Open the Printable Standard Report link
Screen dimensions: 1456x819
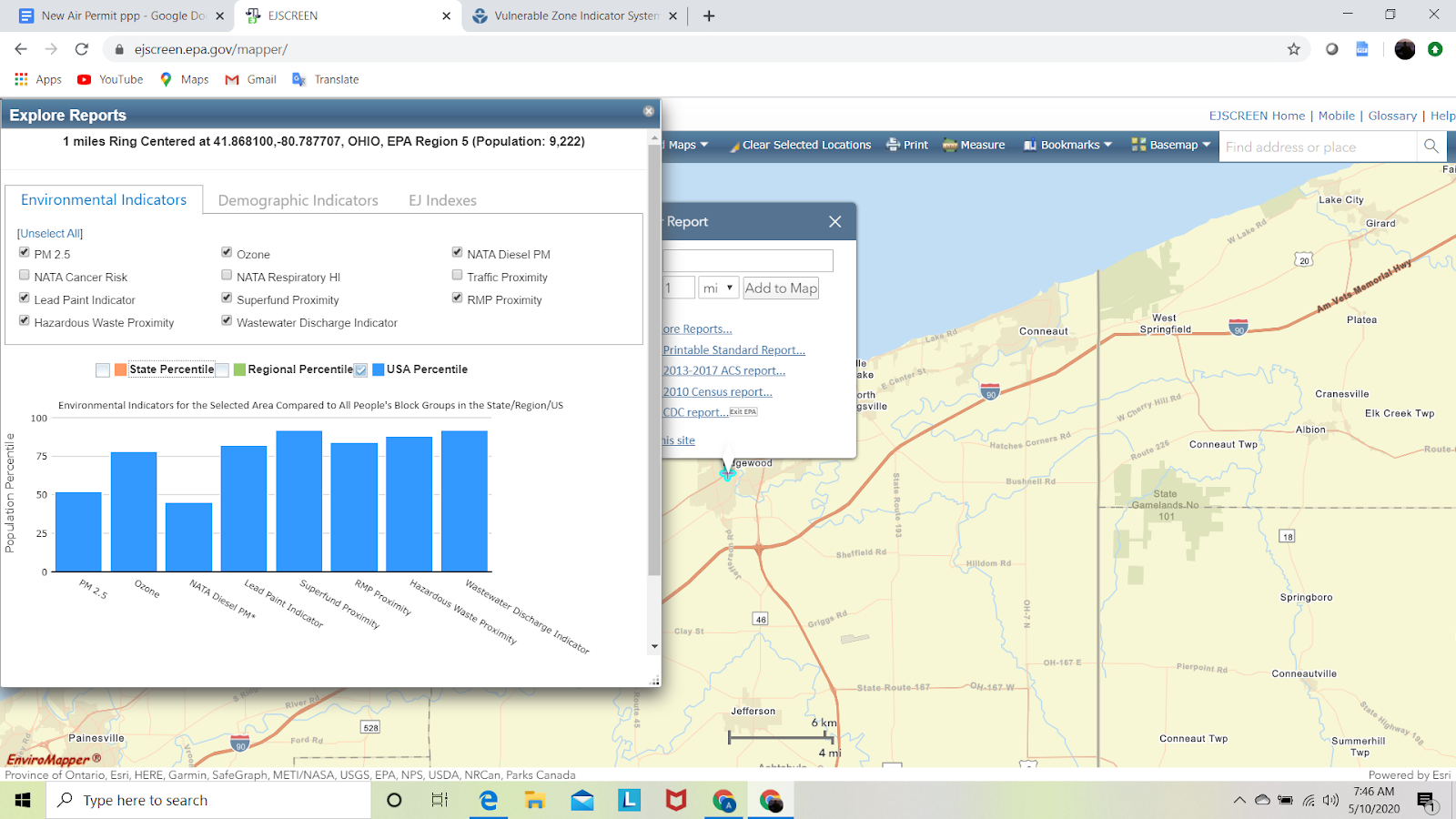pyautogui.click(x=733, y=350)
